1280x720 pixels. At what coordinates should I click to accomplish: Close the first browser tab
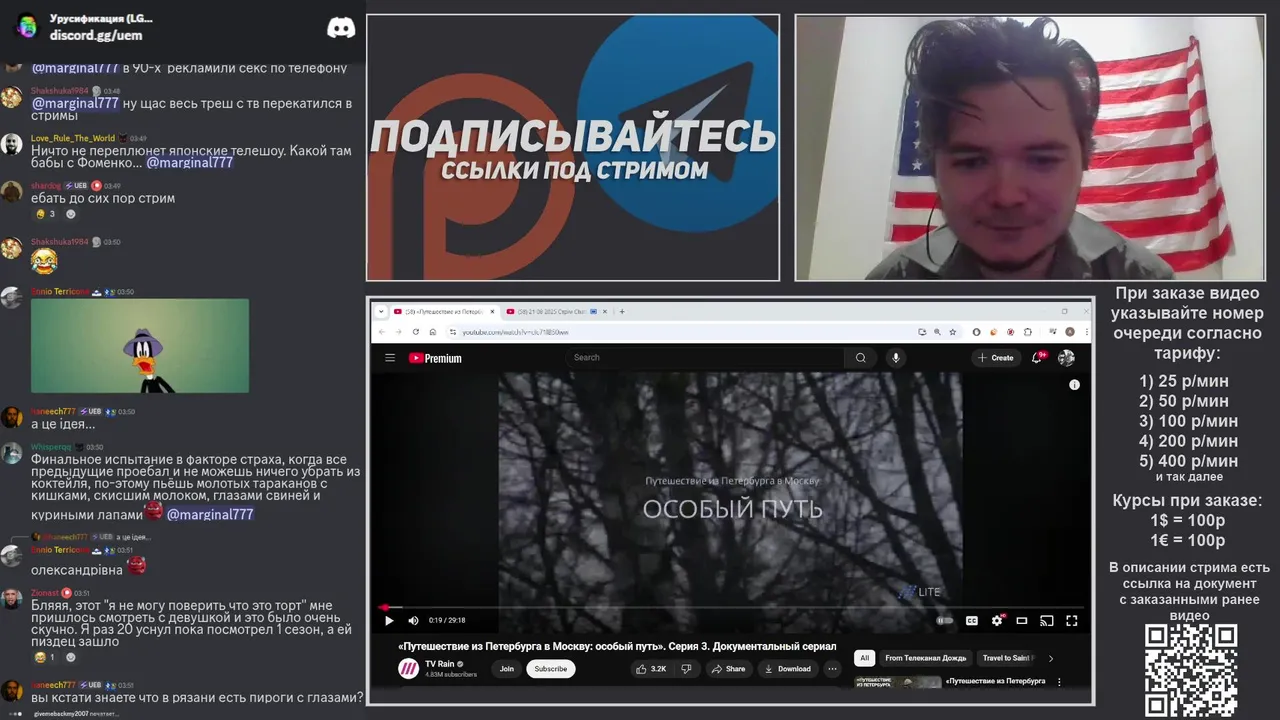[x=492, y=312]
